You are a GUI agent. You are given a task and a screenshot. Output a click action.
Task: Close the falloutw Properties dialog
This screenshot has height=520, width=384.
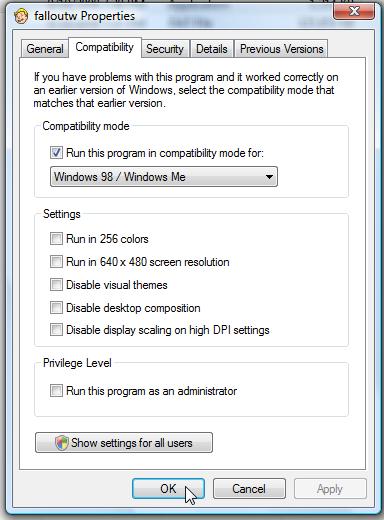[354, 11]
